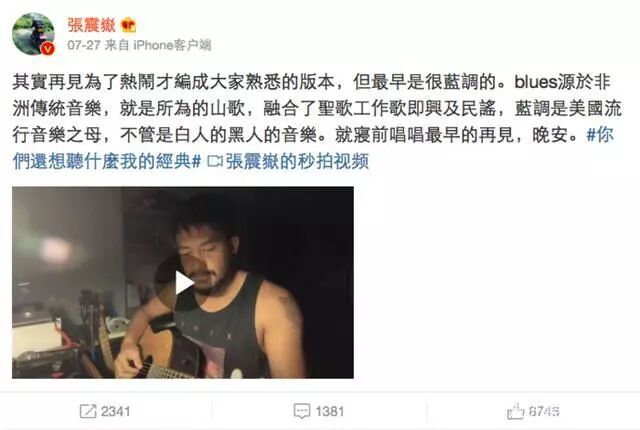Click the guitar video preview thumbnail
This screenshot has width=640, height=430.
pyautogui.click(x=183, y=282)
